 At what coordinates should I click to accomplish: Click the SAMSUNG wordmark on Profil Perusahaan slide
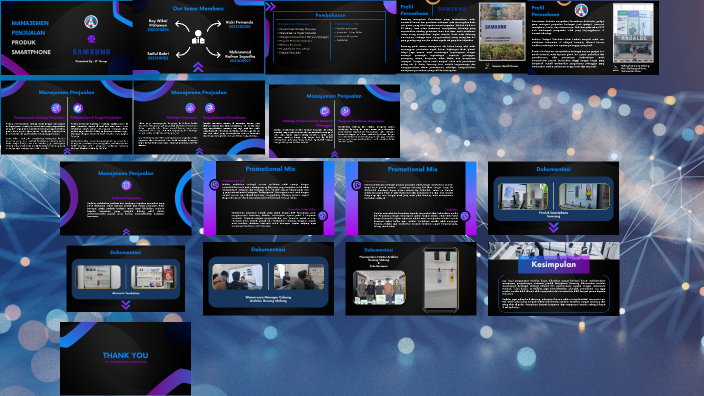pyautogui.click(x=452, y=9)
